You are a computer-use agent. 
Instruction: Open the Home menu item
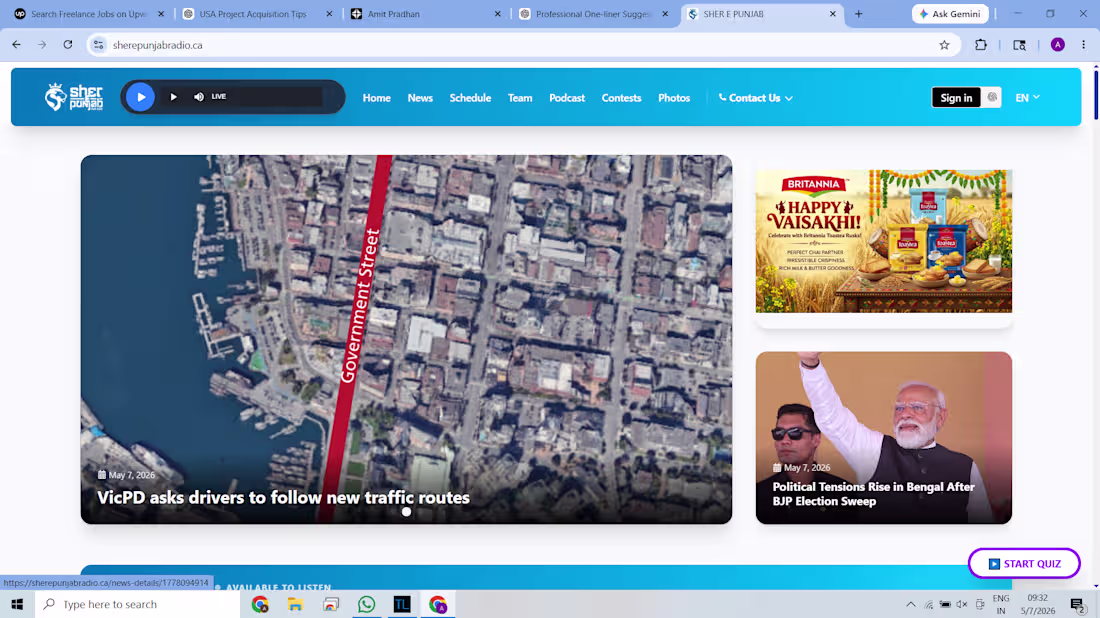coord(377,98)
